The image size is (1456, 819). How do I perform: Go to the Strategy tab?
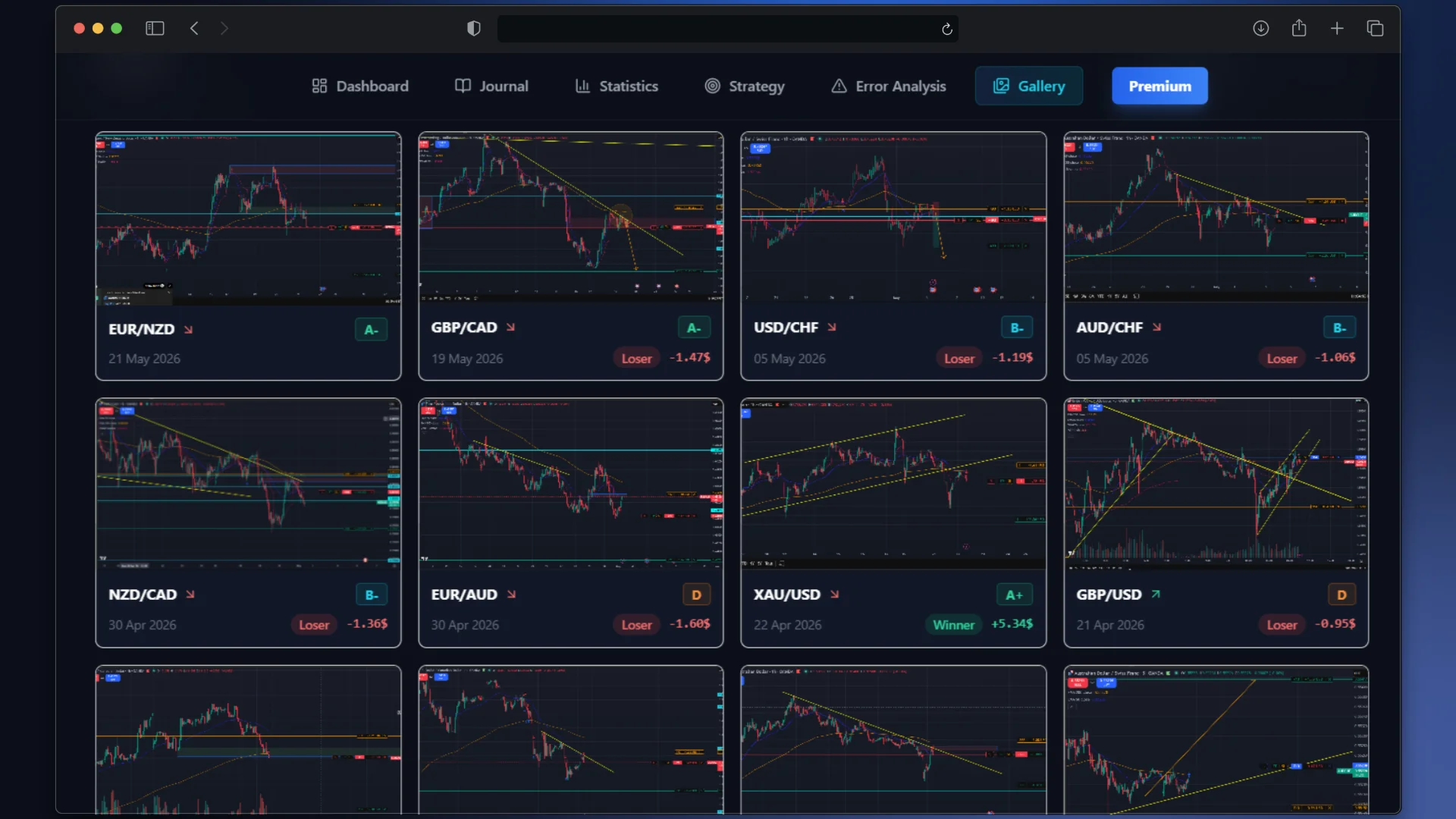pos(745,86)
